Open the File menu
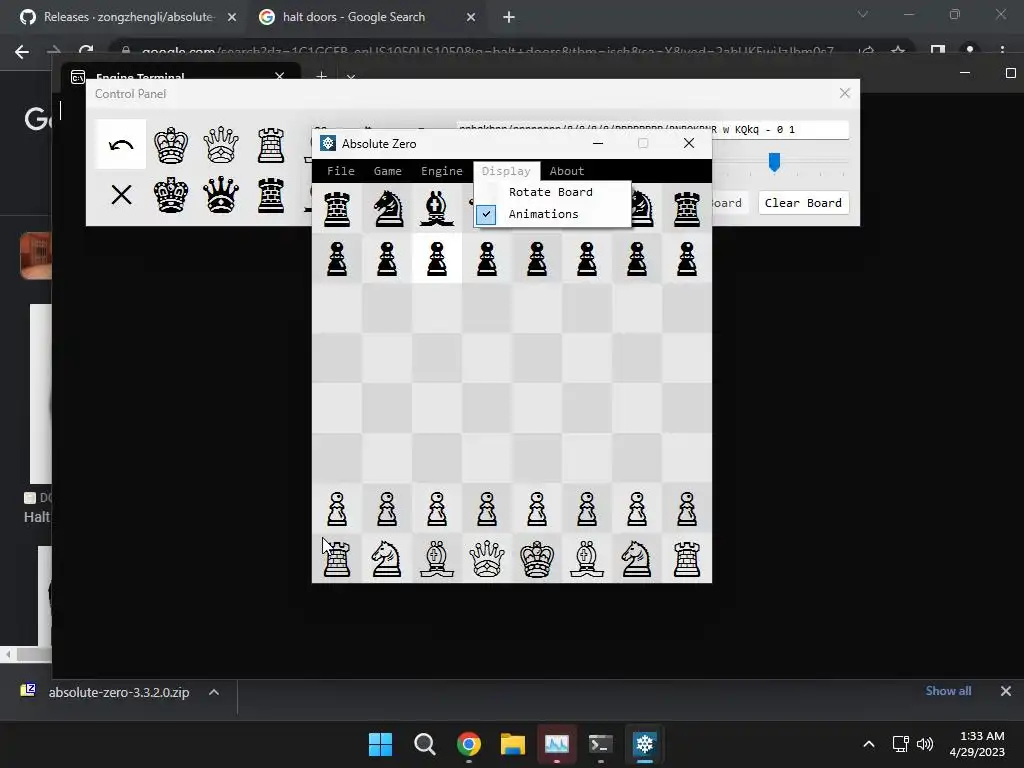 (340, 171)
